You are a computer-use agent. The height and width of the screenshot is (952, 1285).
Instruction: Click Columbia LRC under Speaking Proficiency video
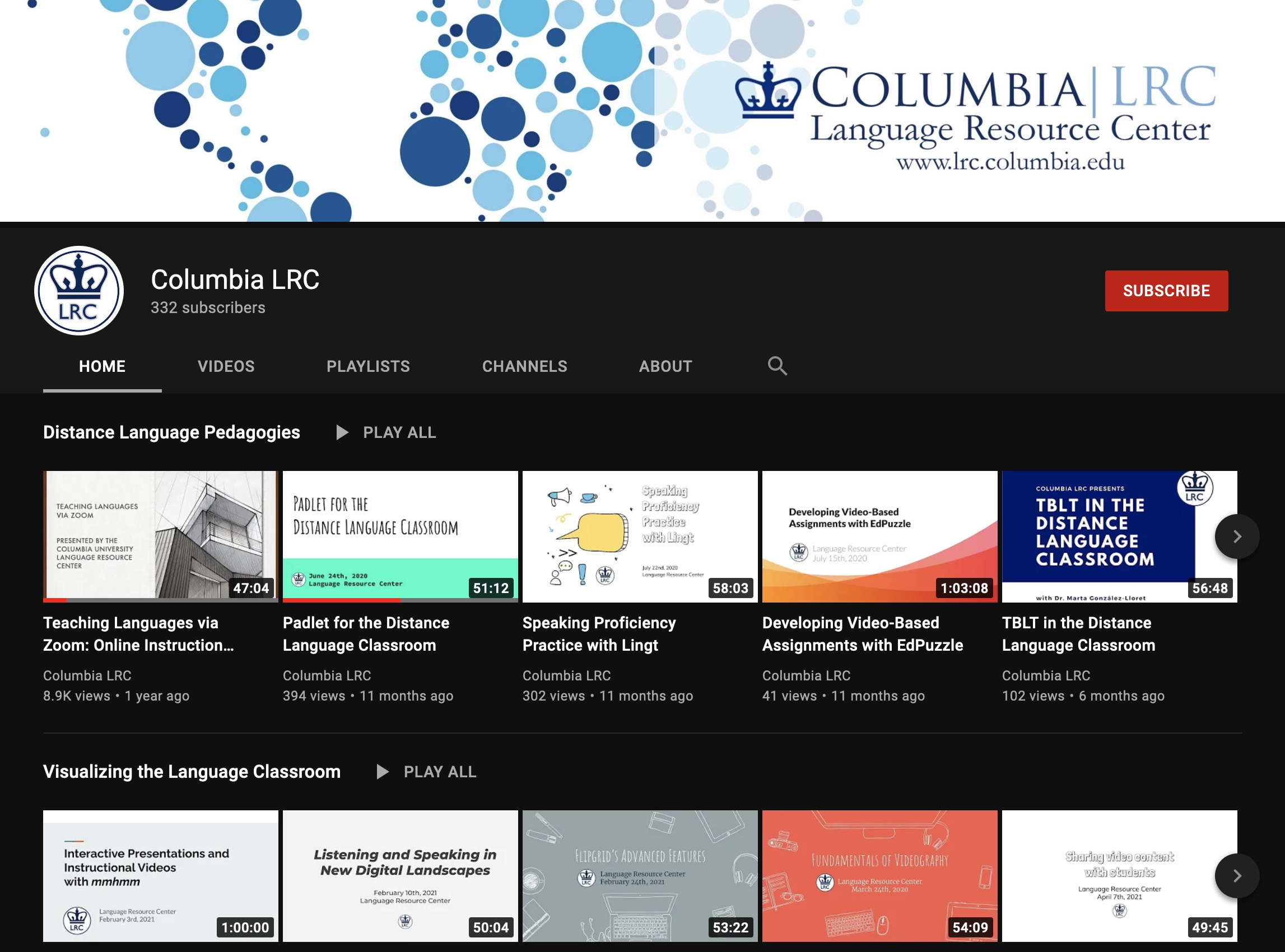point(567,675)
